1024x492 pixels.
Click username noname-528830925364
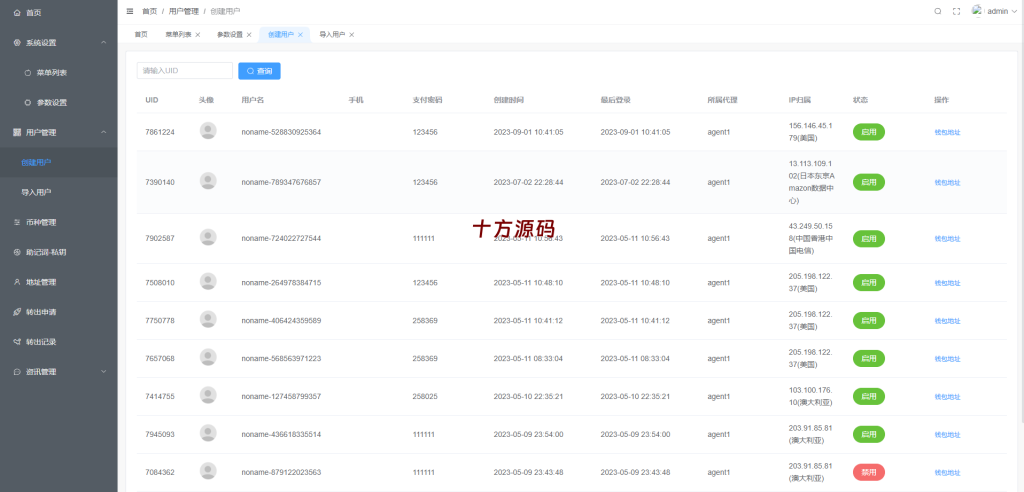point(281,132)
